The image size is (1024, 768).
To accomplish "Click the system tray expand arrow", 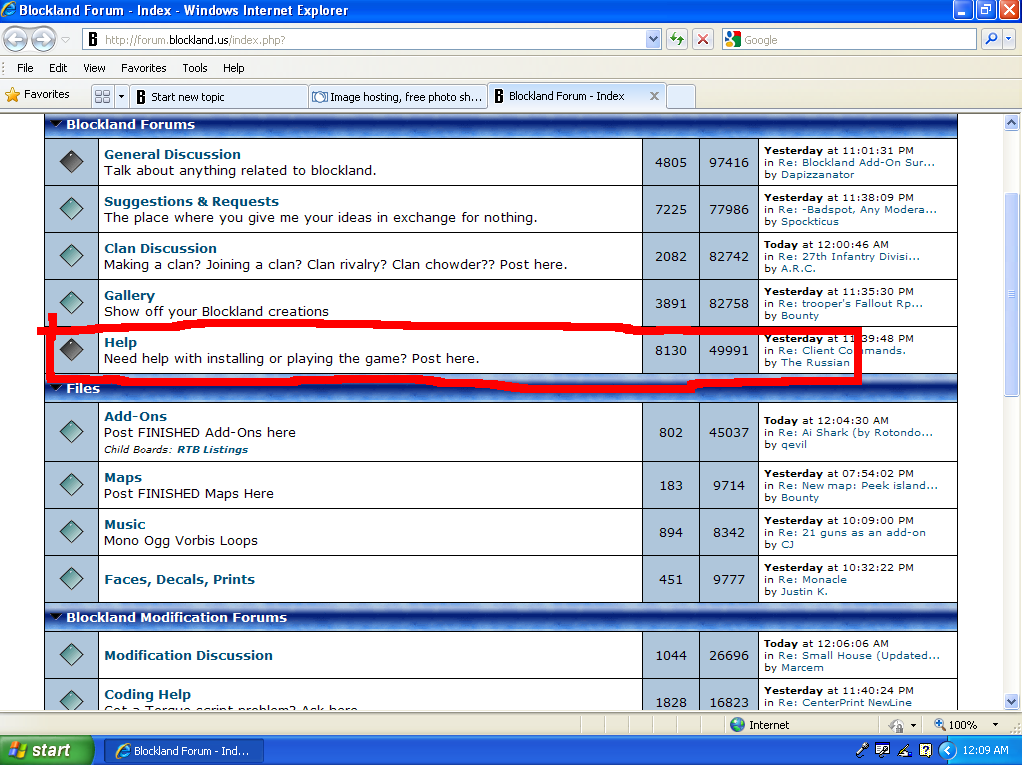I will 947,751.
